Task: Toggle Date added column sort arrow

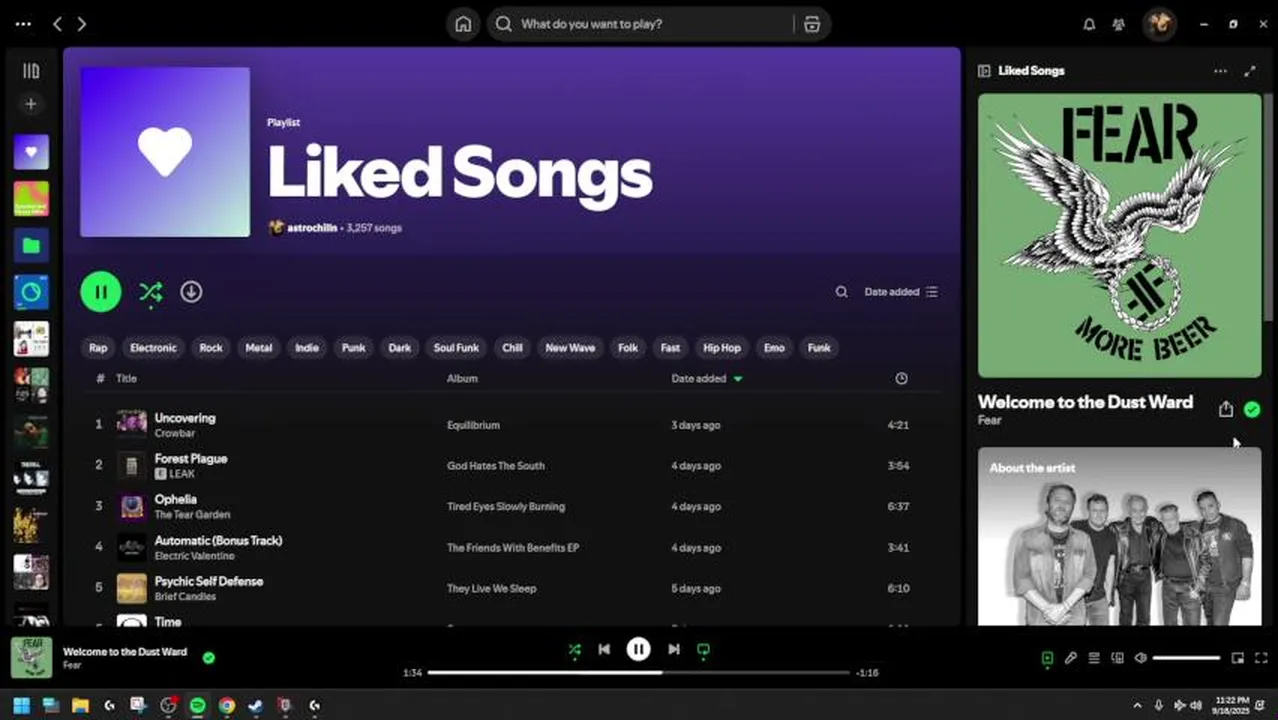Action: tap(738, 379)
